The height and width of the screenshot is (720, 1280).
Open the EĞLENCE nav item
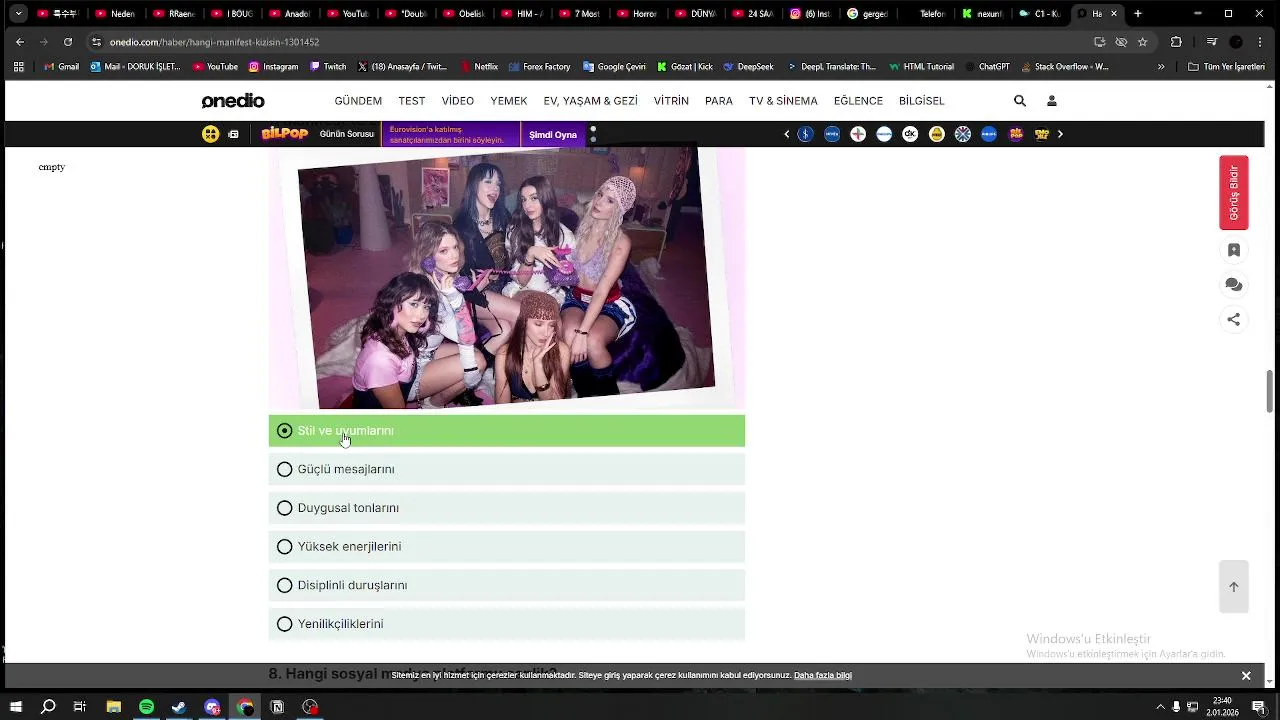(858, 101)
